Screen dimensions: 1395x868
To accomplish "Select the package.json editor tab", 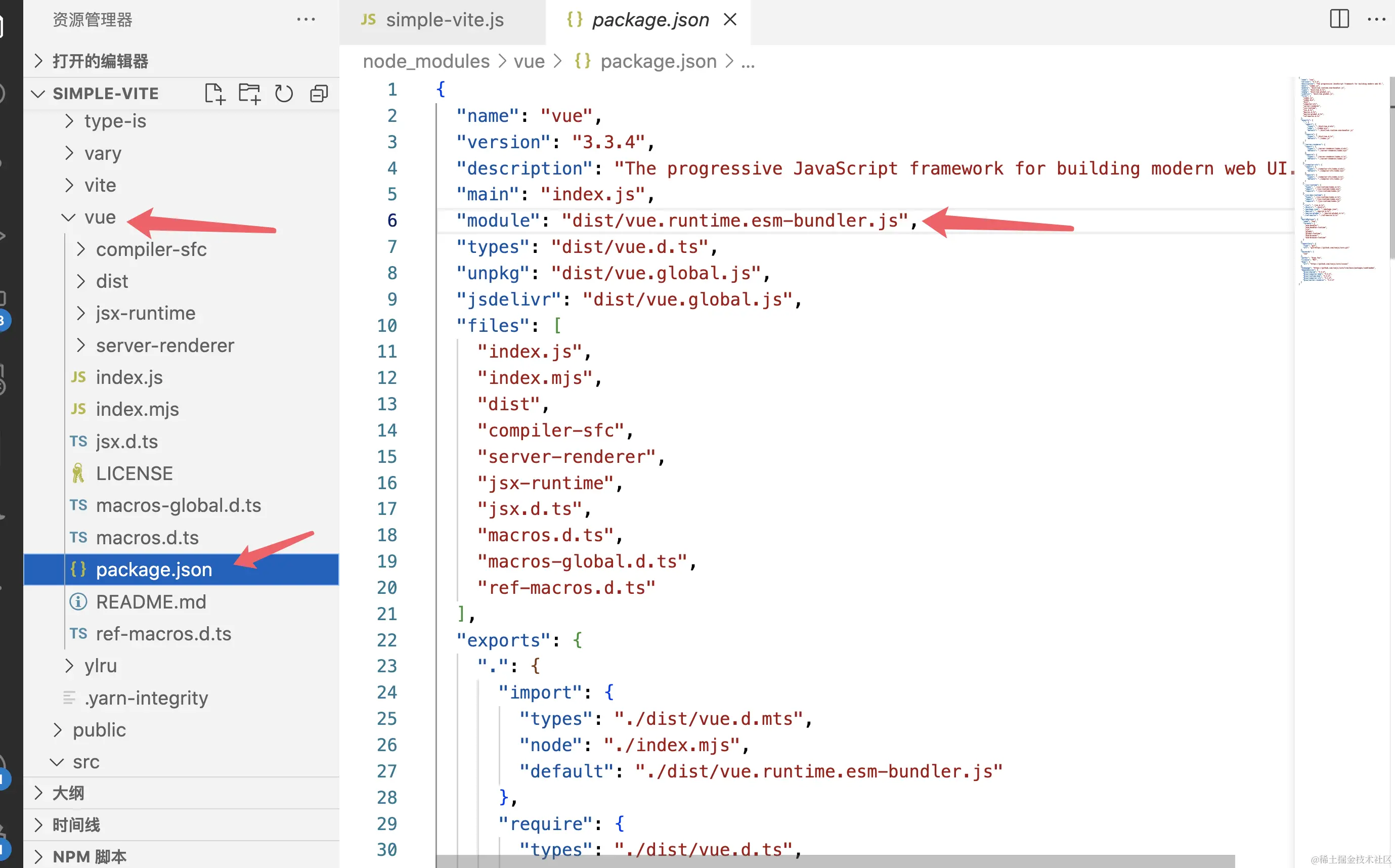I will [x=647, y=20].
